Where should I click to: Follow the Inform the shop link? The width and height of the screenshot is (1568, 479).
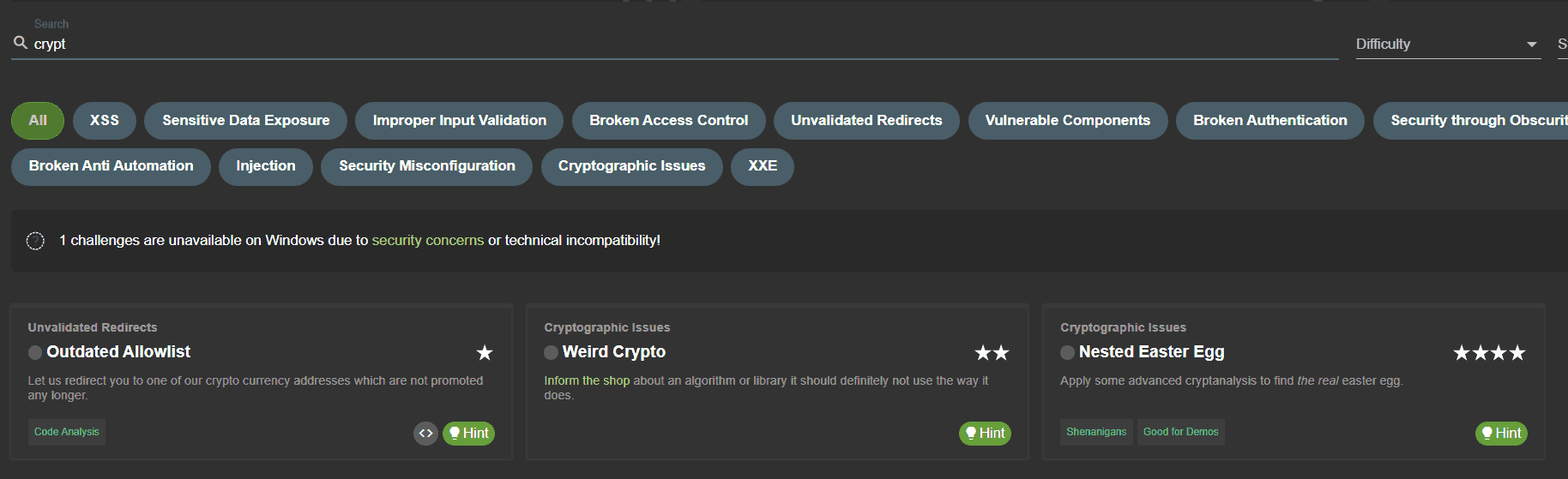coord(587,380)
